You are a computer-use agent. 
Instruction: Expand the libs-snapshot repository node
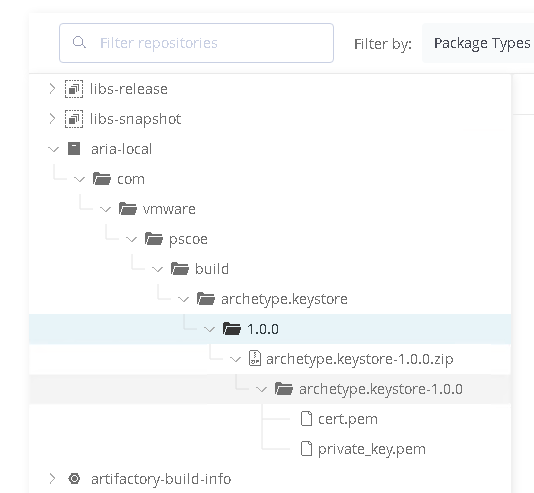(x=52, y=119)
